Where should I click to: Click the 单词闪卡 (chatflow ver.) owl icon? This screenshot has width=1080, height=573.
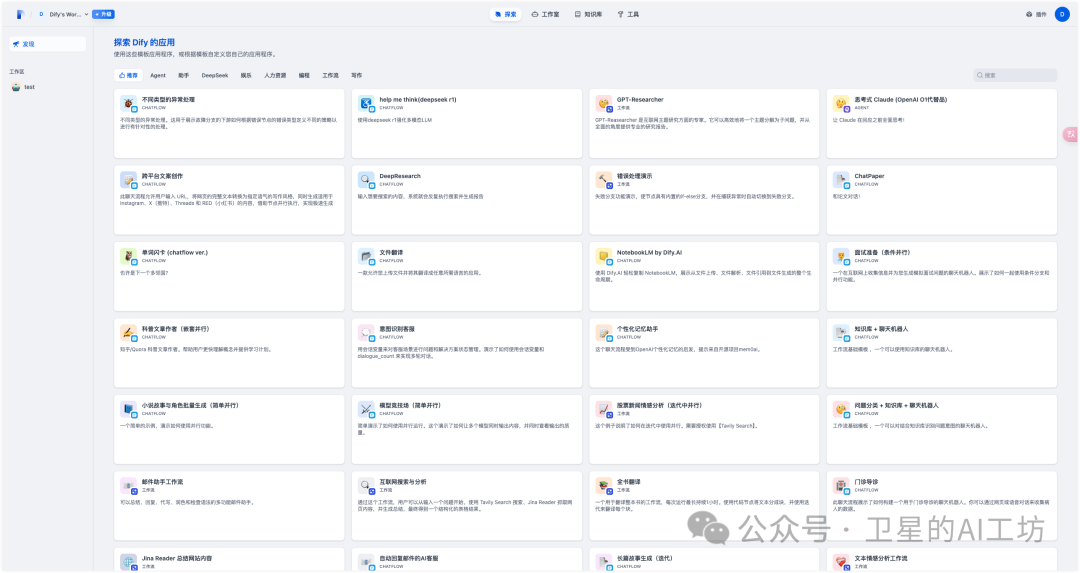129,257
